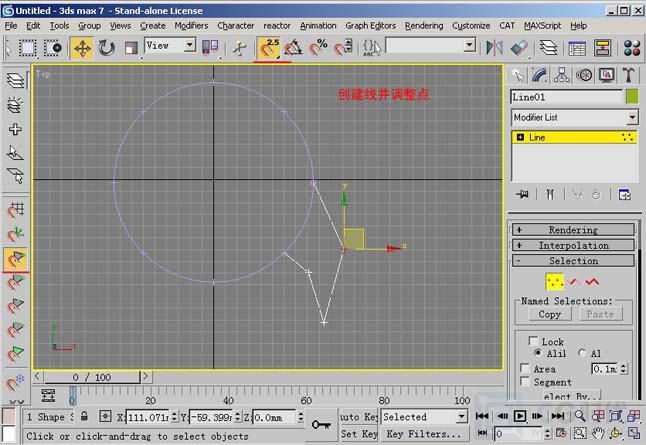This screenshot has height=445, width=646.
Task: Open the reference coordinate View dropdown
Action: tap(170, 45)
